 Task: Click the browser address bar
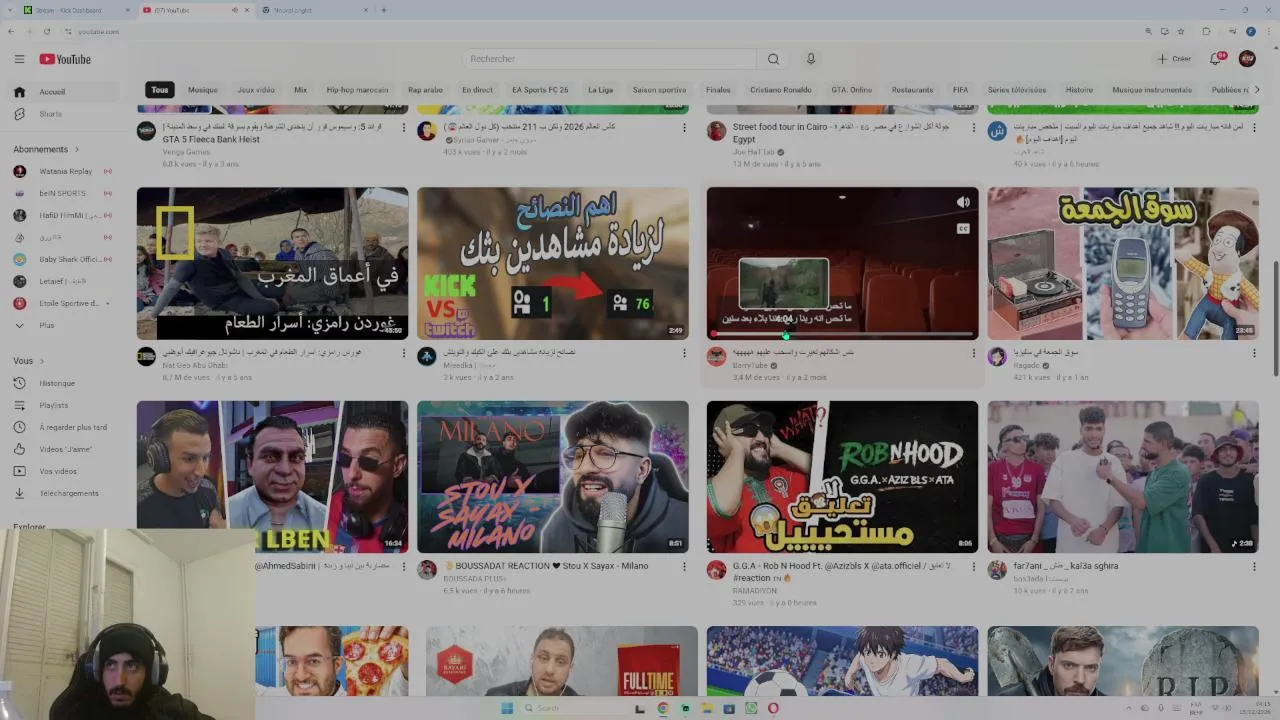(x=600, y=31)
